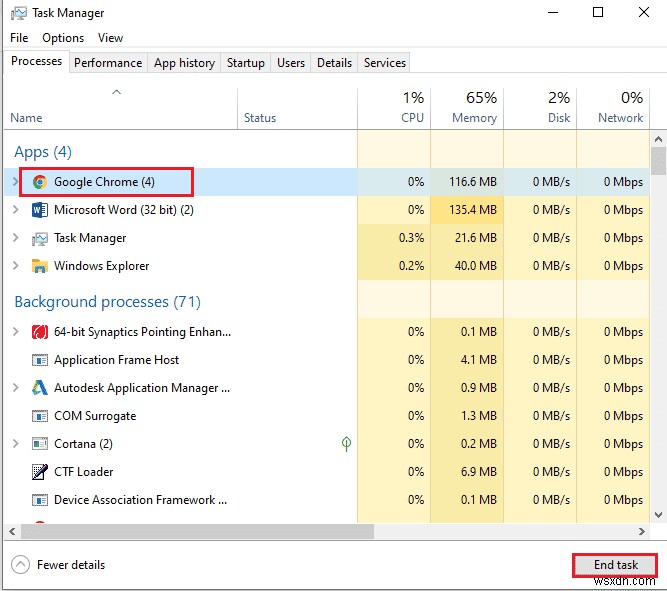The width and height of the screenshot is (667, 591).
Task: Click the Synaptics Pointing Enhancer icon
Action: [40, 332]
